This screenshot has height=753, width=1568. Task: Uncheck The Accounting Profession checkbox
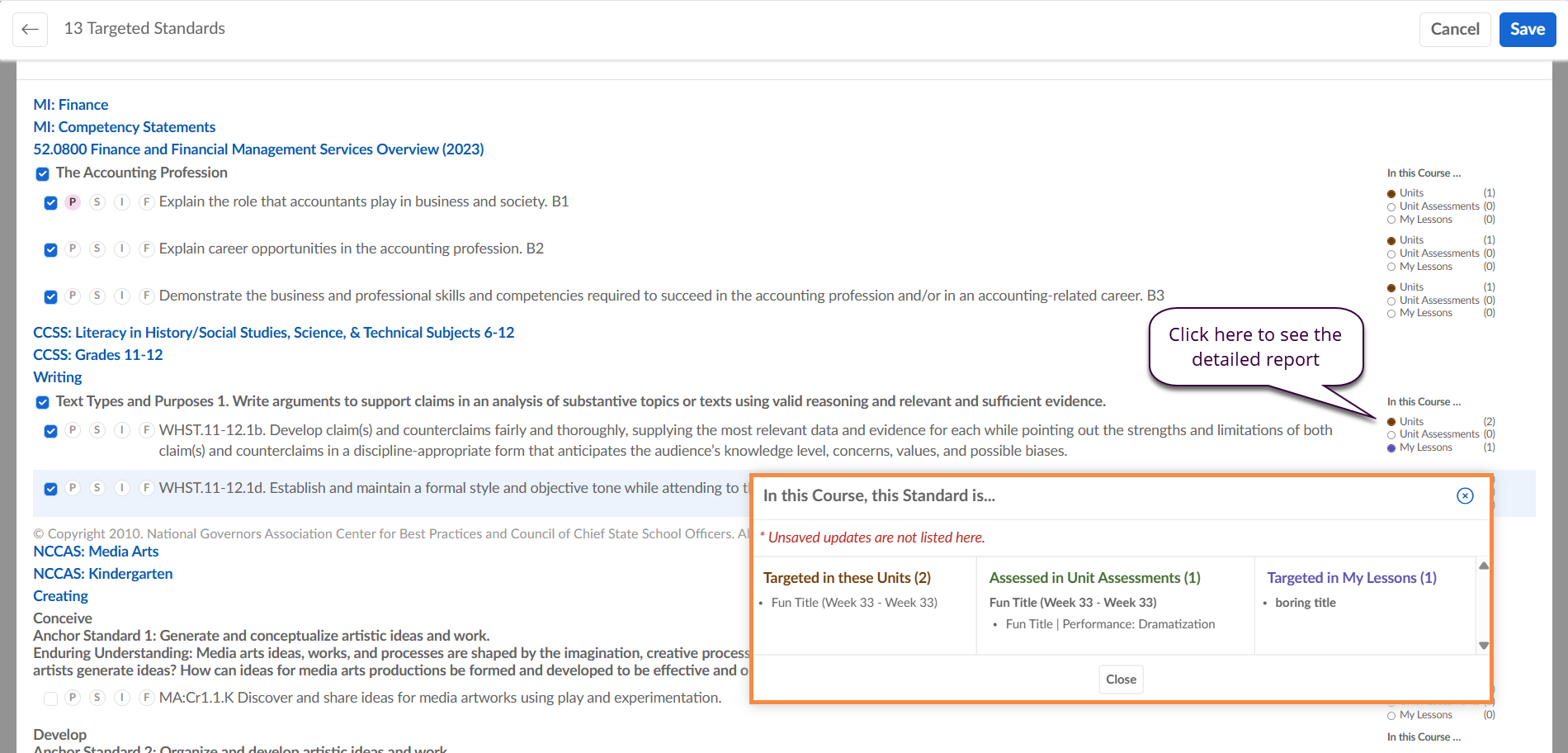pos(43,174)
